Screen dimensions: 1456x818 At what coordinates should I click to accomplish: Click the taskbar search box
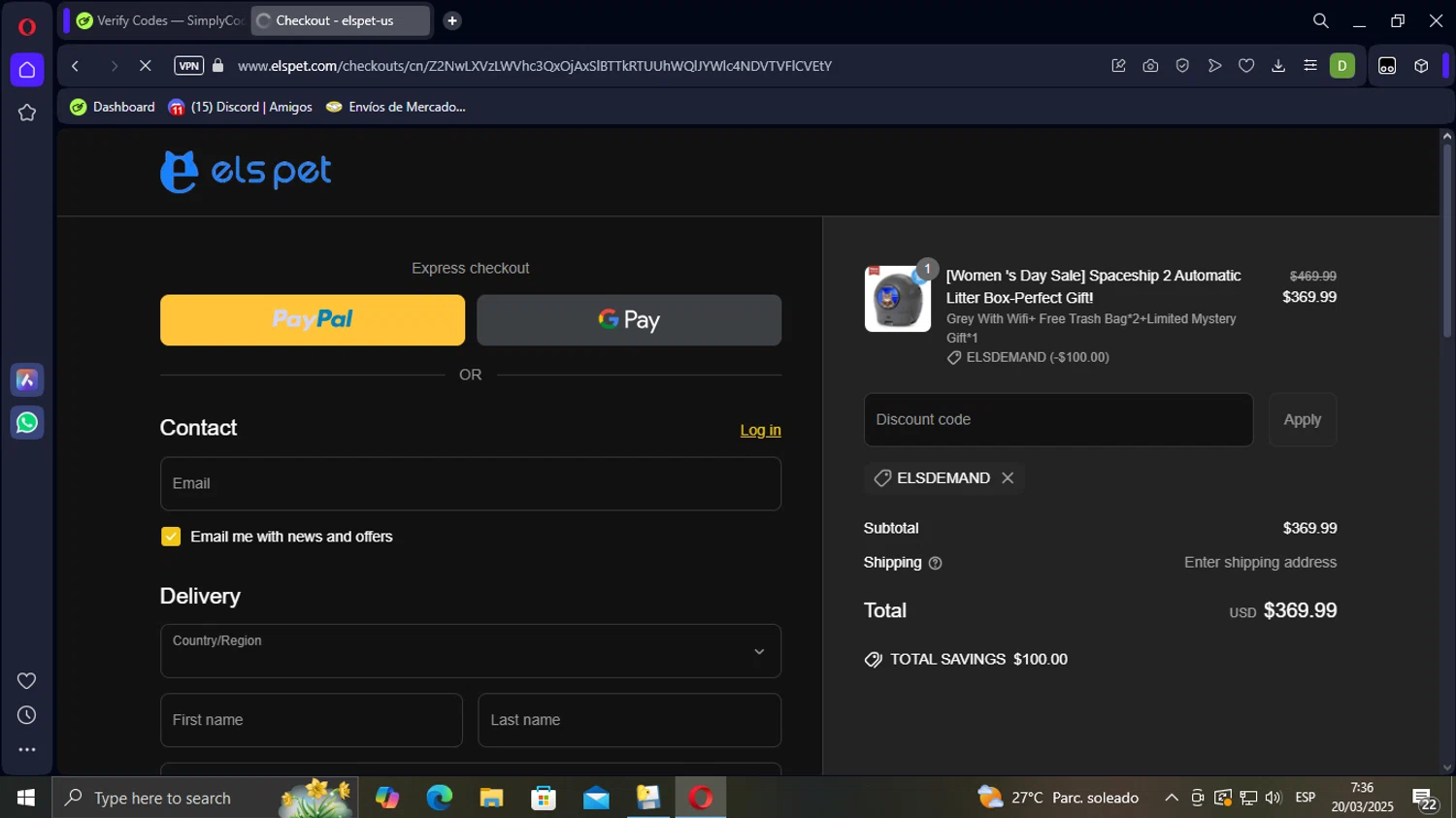206,798
